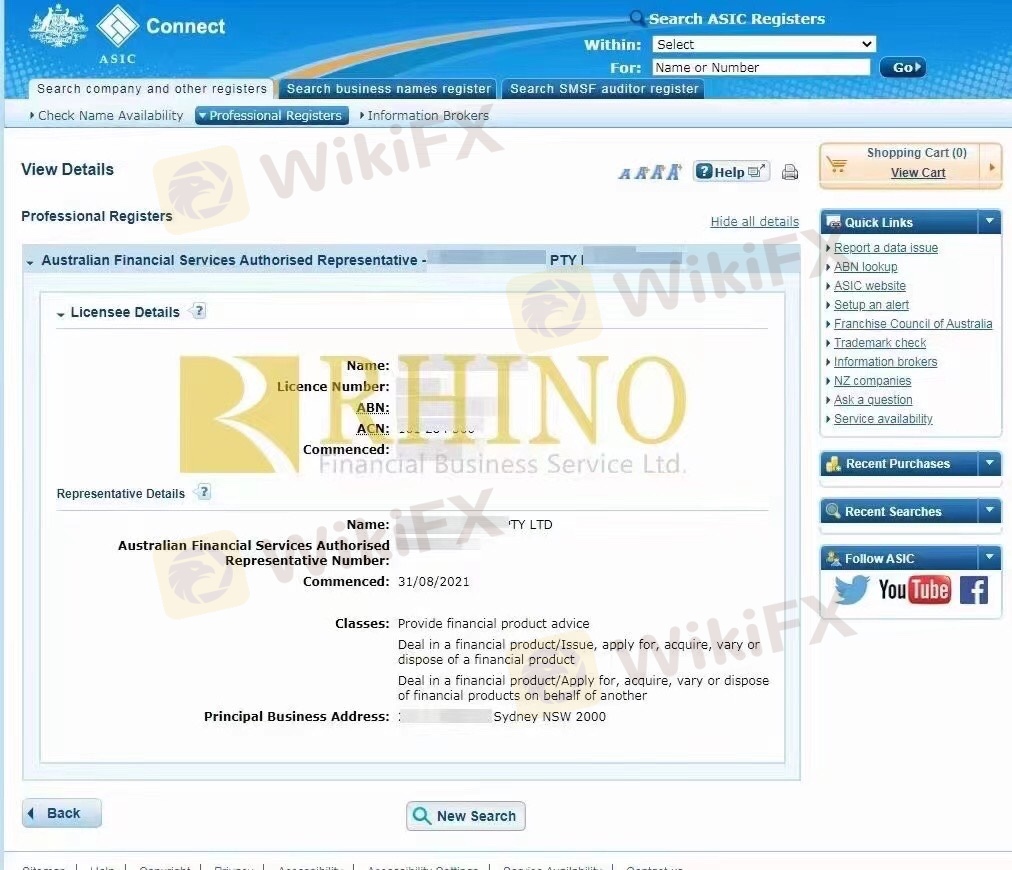Viewport: 1012px width, 870px height.
Task: Expand the Recent Searches panel
Action: tap(989, 511)
